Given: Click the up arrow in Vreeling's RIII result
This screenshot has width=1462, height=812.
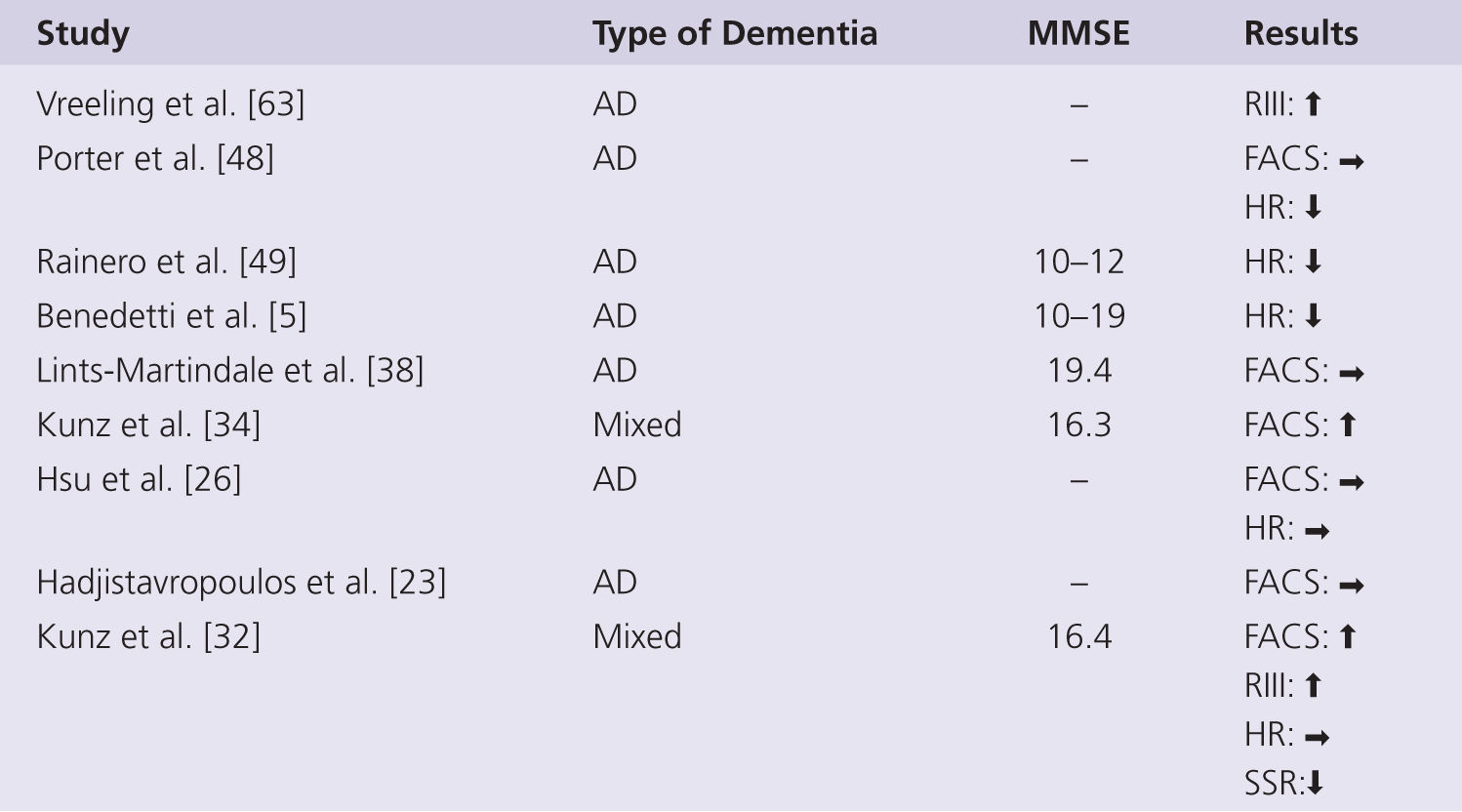Looking at the screenshot, I should click(x=1313, y=104).
